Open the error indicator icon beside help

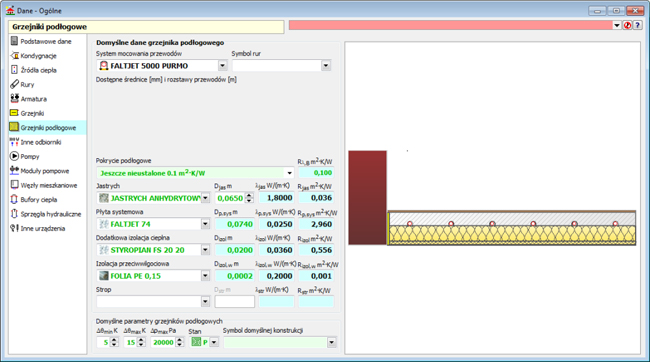point(628,25)
